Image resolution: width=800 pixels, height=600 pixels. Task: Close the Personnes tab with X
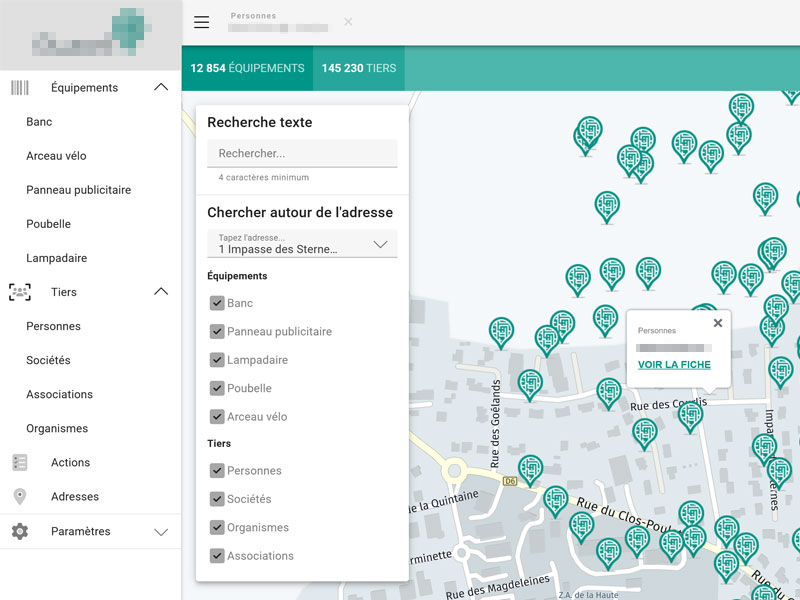click(x=348, y=22)
